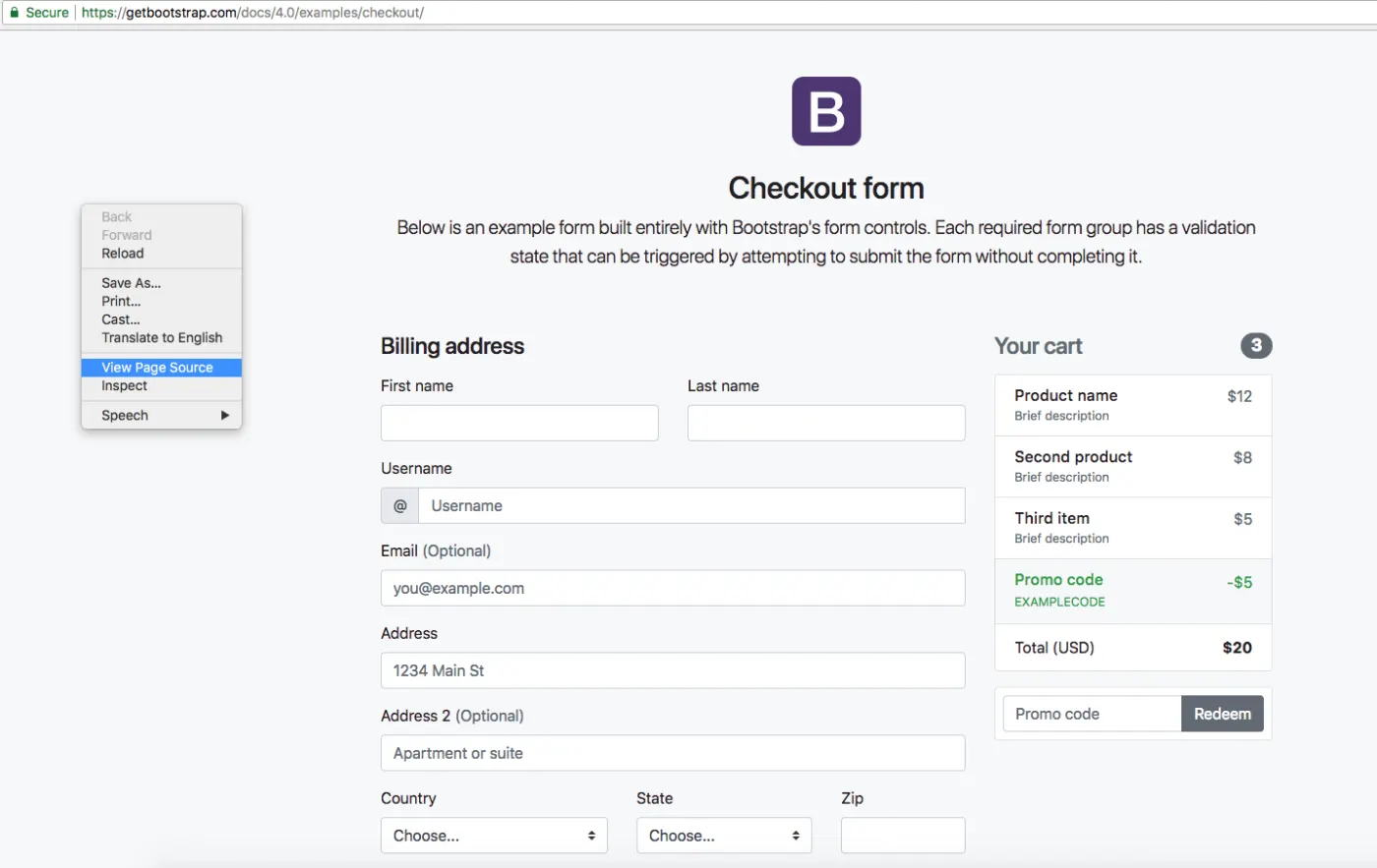Click the Product name cart item
This screenshot has height=868, width=1377.
(1133, 405)
